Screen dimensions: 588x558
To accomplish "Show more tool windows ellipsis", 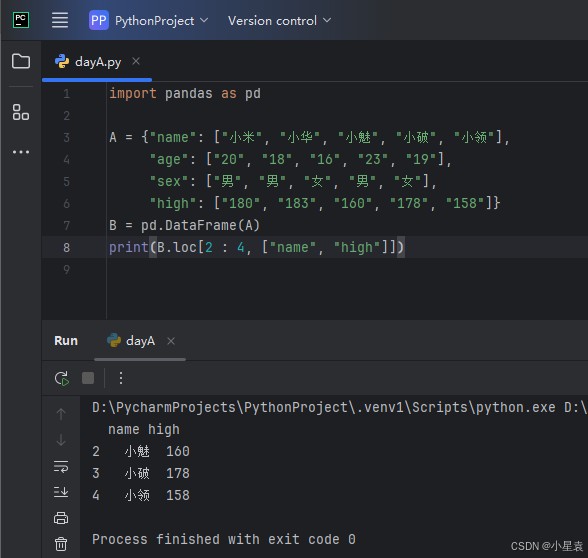I will (x=21, y=152).
